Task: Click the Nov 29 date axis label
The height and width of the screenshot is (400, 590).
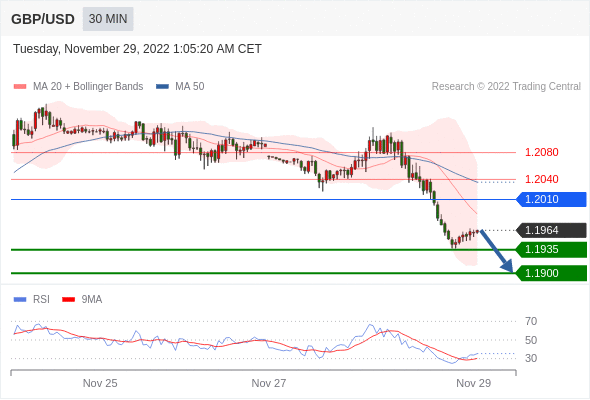Action: tap(473, 383)
